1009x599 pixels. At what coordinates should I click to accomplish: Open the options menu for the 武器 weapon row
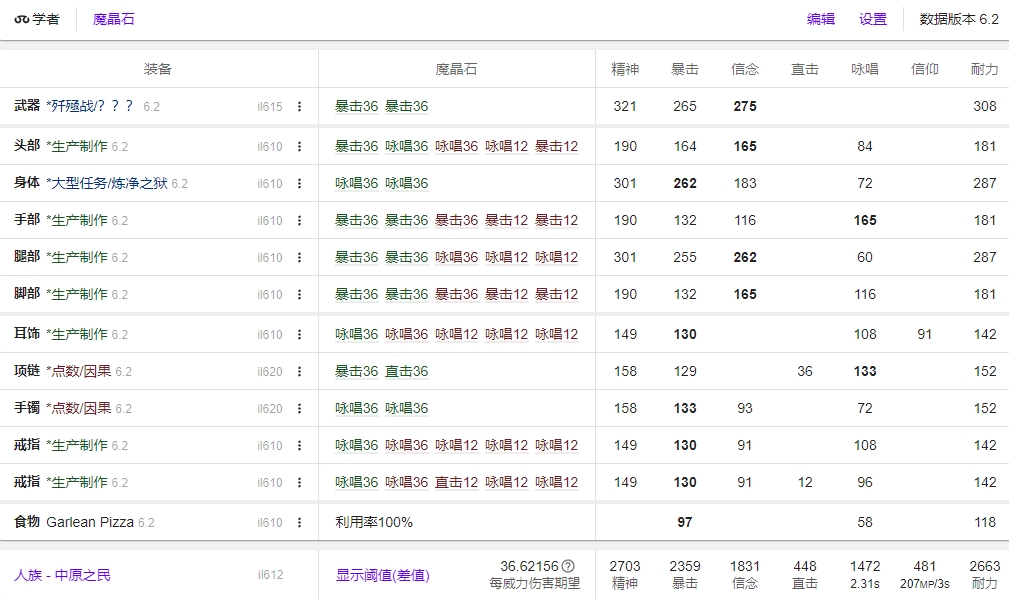click(x=302, y=105)
